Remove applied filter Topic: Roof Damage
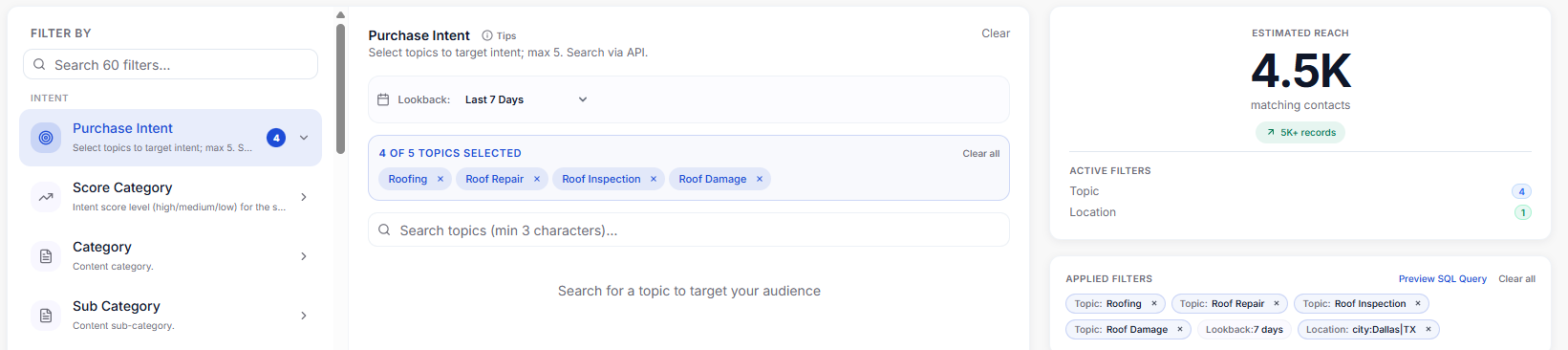The image size is (1568, 350). pos(1180,330)
